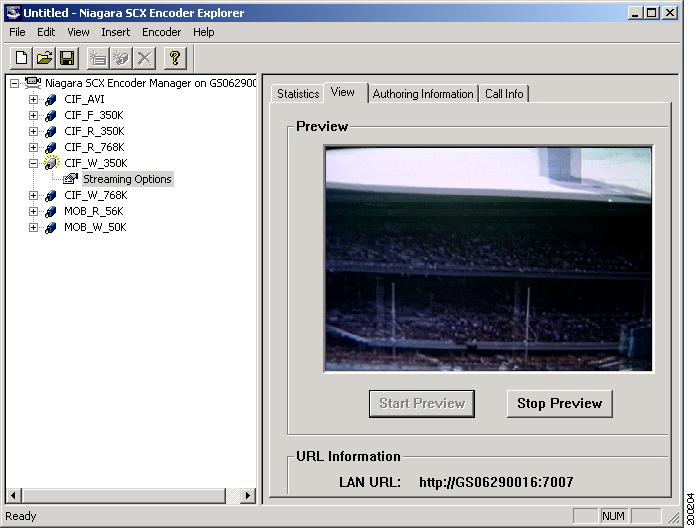Minimize the Encoder Explorer window
Screen dimensions: 696x528
[636, 13]
